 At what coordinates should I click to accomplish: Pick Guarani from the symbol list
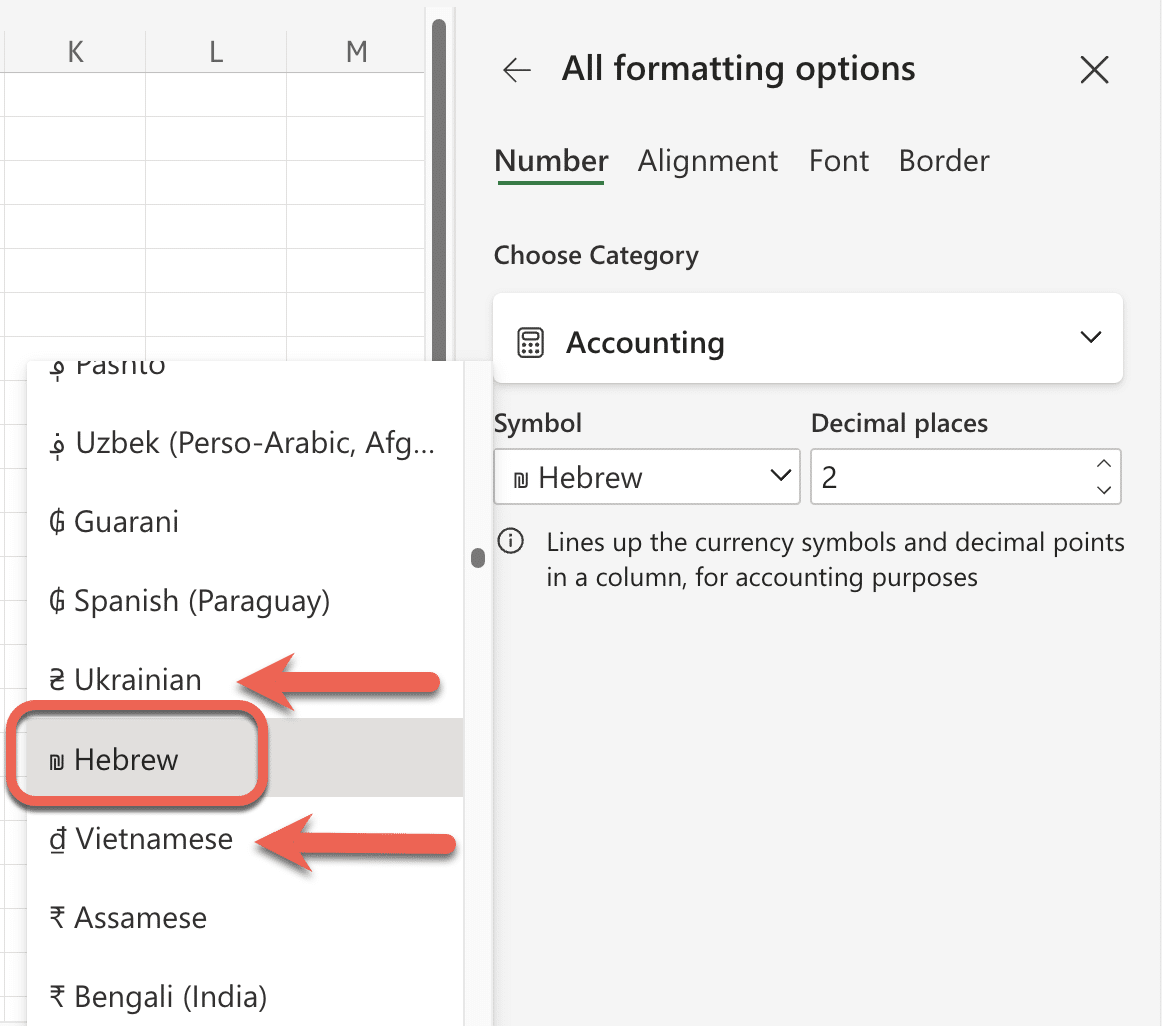click(x=126, y=522)
